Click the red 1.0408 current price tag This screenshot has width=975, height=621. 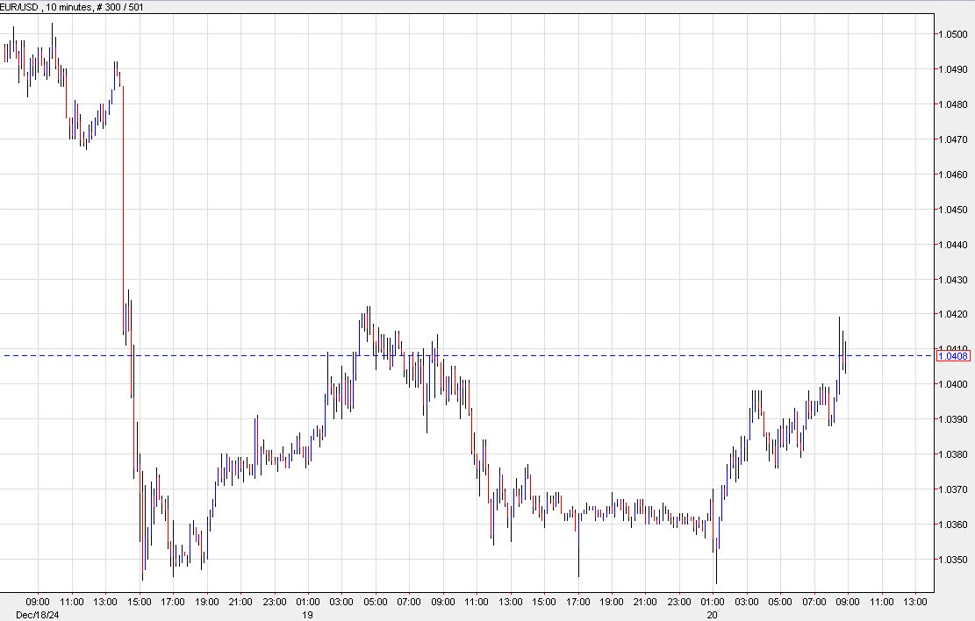coord(952,356)
